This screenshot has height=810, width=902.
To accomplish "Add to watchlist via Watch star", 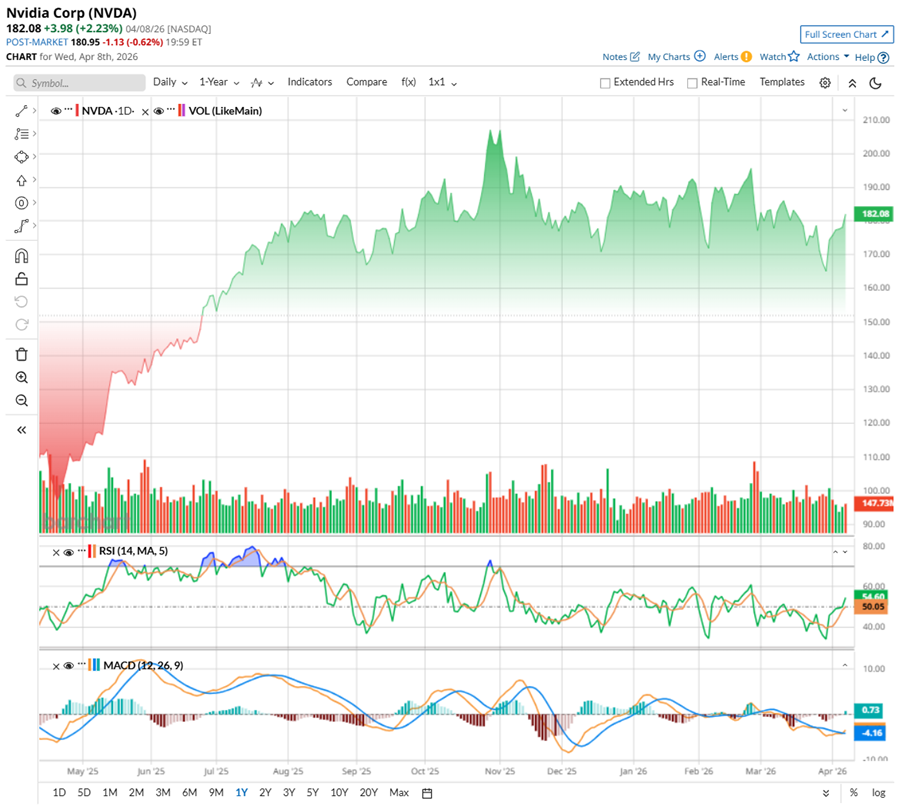I will pos(794,56).
